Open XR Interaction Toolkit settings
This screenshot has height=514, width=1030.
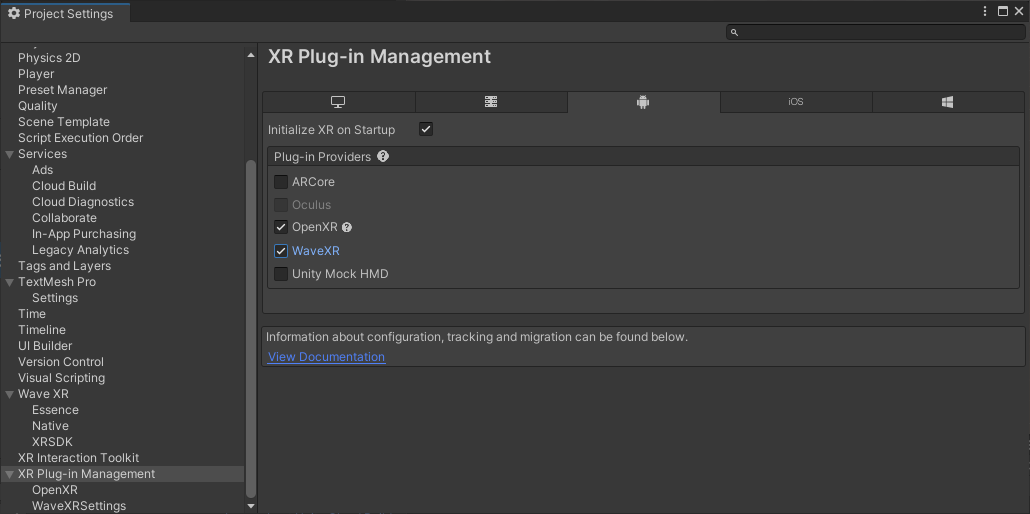point(78,458)
